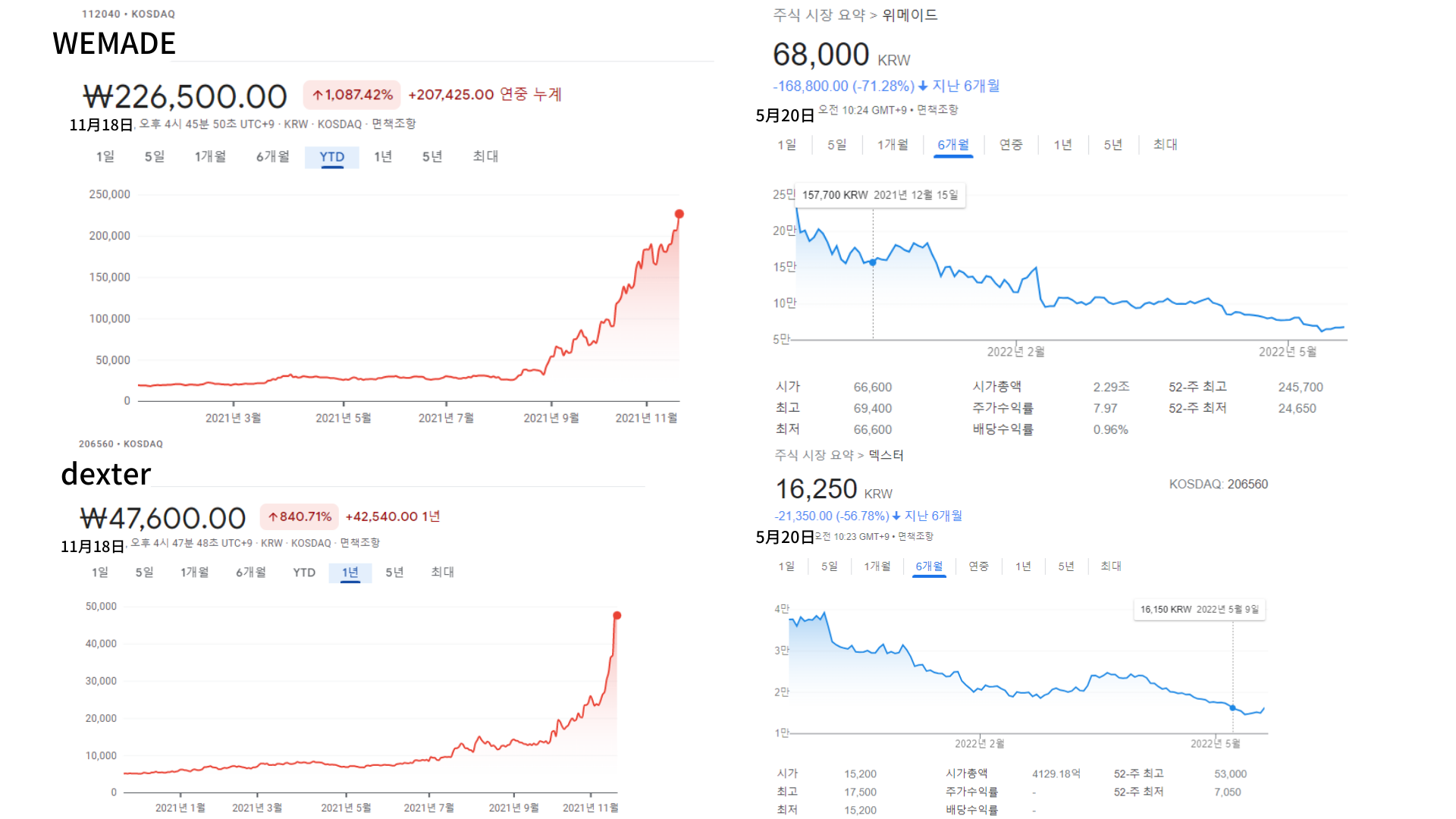Open 주식 시장 요약 link above 덱스터
Image resolution: width=1456 pixels, height=819 pixels.
815,456
